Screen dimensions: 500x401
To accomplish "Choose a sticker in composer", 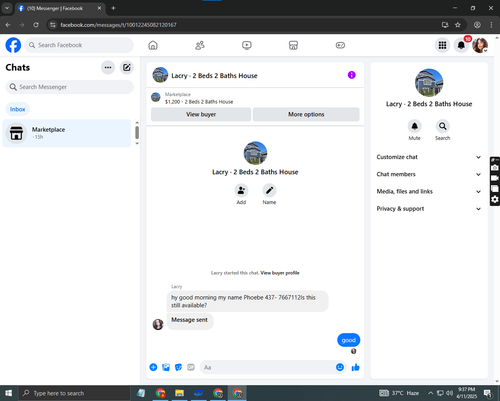I will point(178,367).
